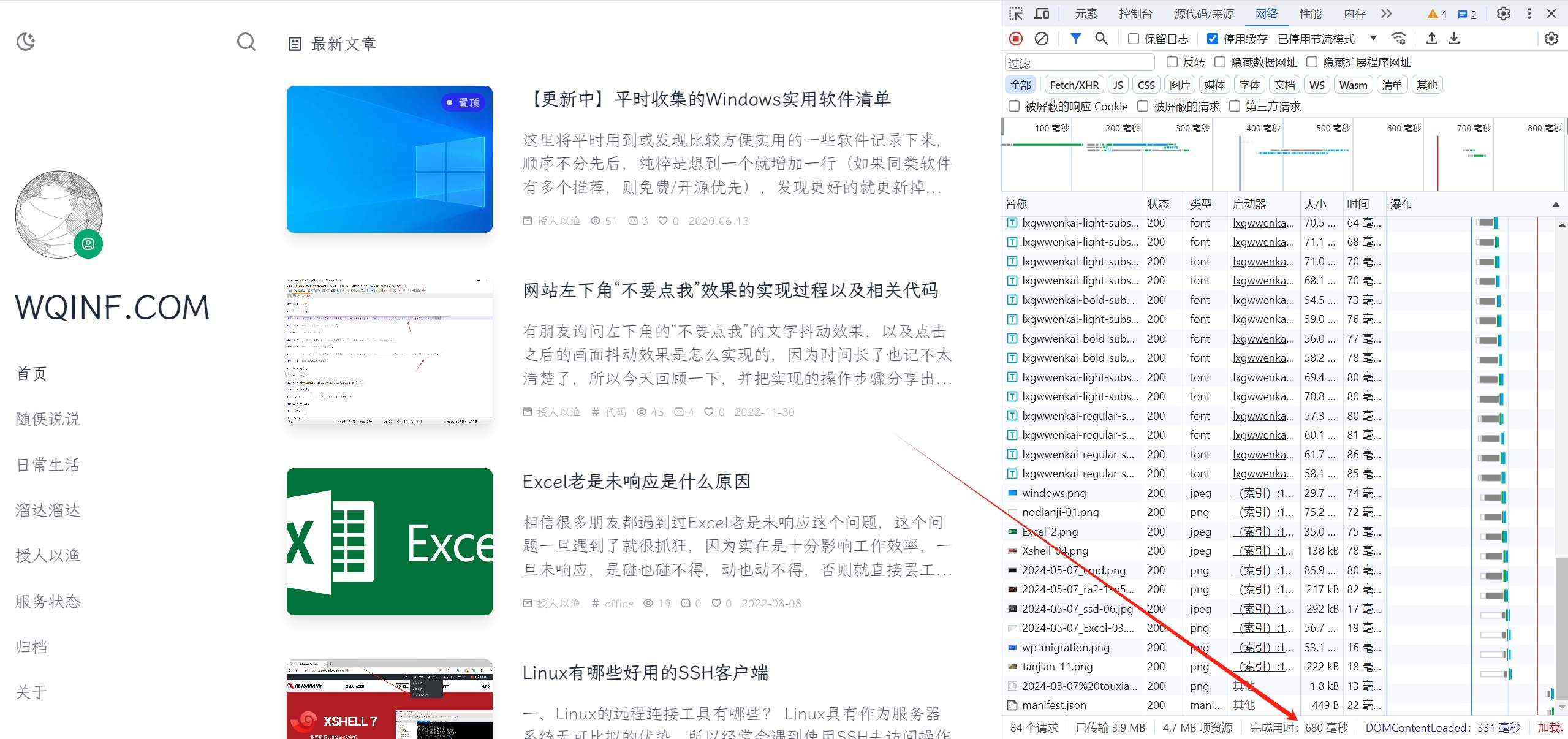Click the record network log button
The height and width of the screenshot is (739, 1568).
[x=1016, y=39]
